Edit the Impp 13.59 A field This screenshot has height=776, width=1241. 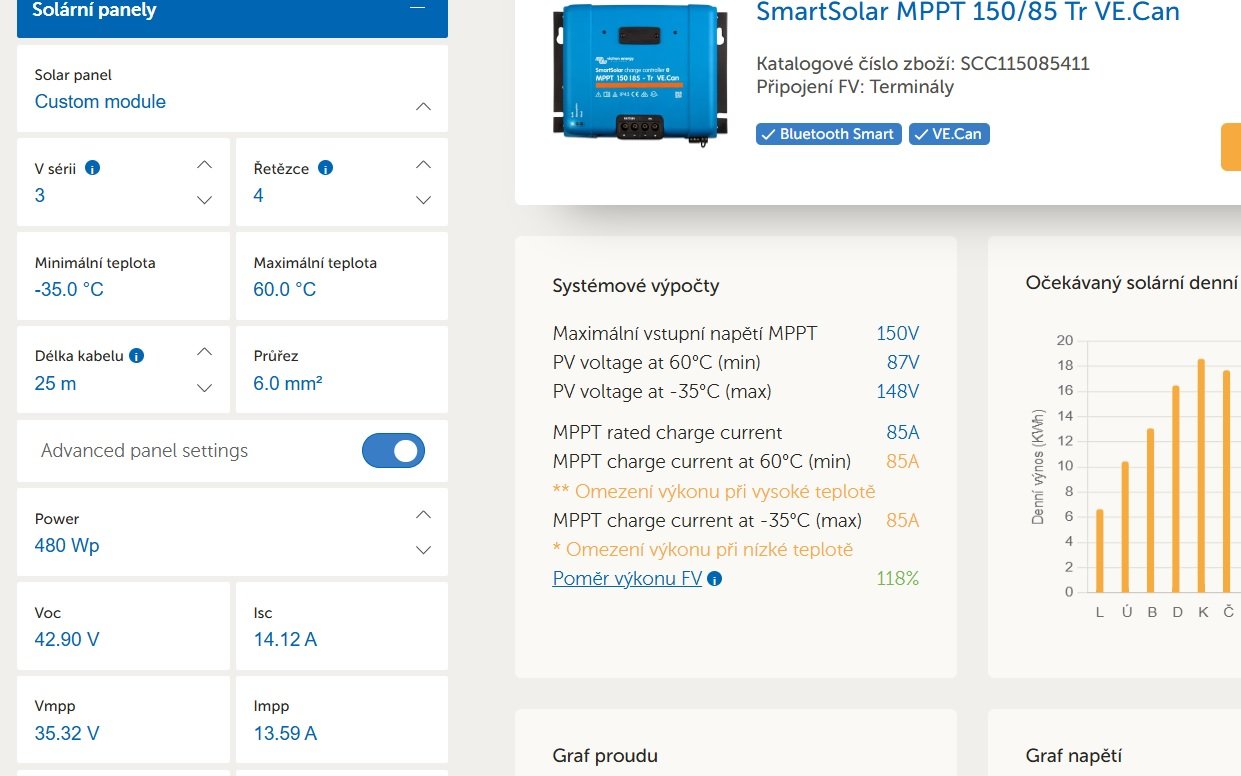tap(342, 720)
